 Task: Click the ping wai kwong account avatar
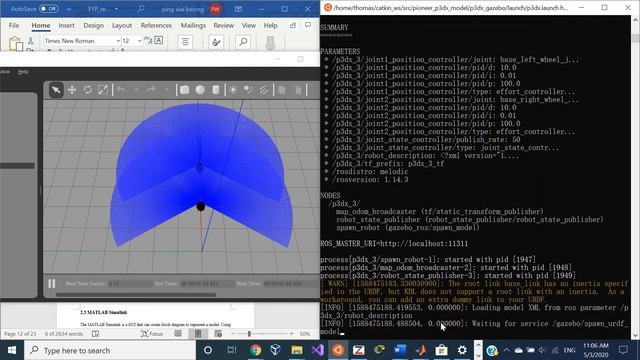[x=216, y=9]
